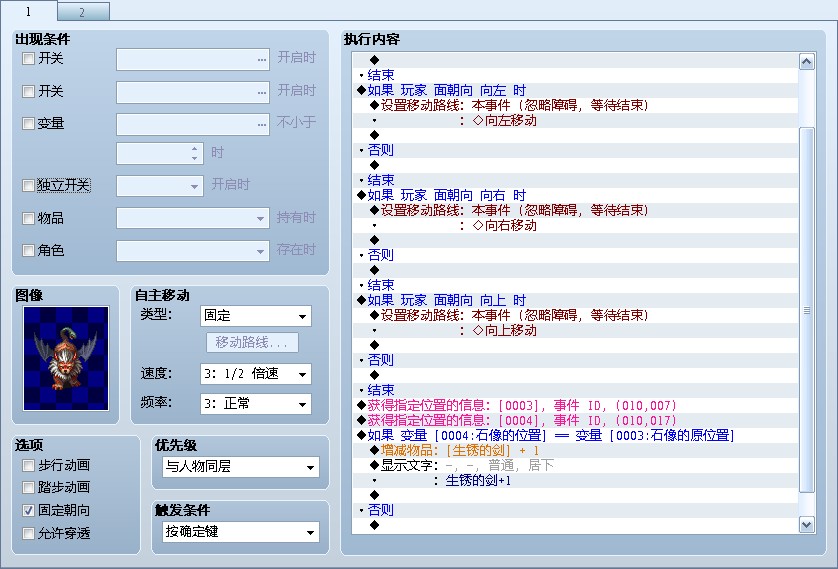The width and height of the screenshot is (838, 569).
Task: Select 获得指定位置的信息 [0003] line
Action: point(575,406)
